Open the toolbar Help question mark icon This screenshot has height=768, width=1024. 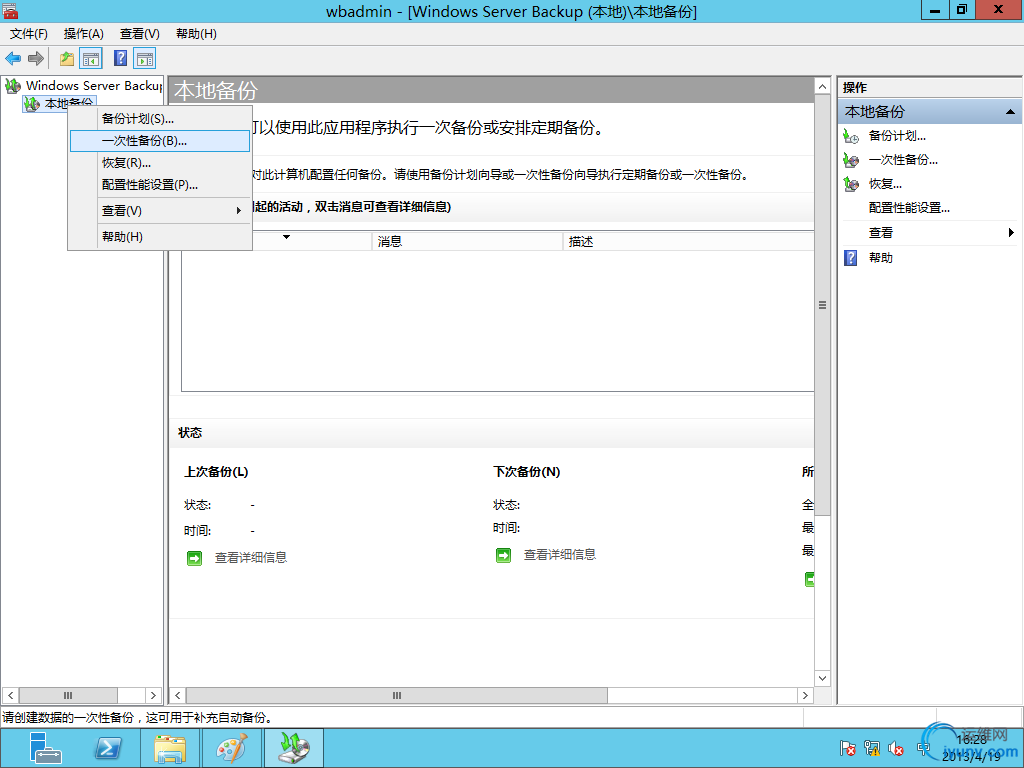(121, 59)
